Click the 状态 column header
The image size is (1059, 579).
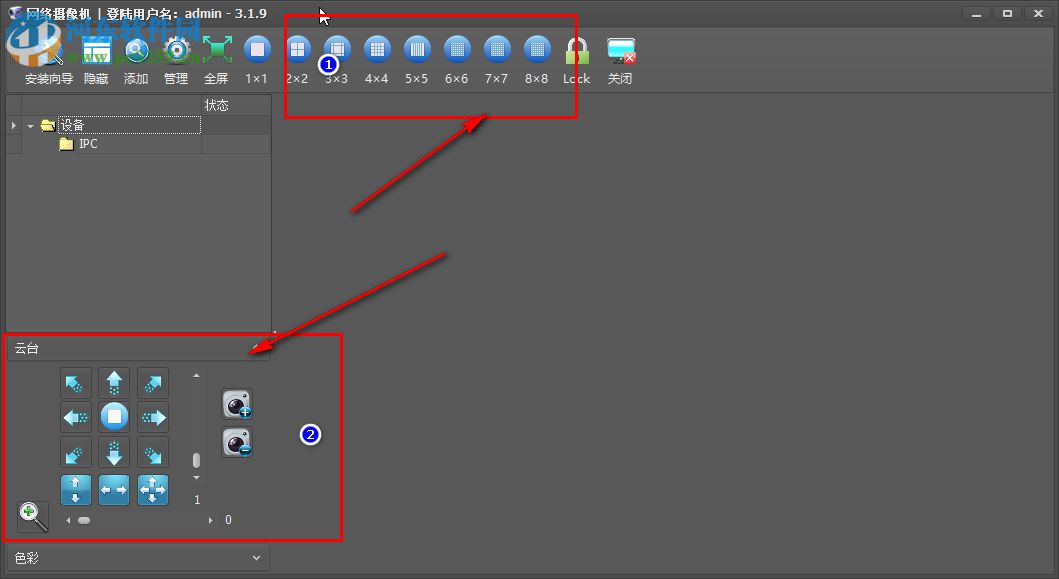tap(236, 105)
